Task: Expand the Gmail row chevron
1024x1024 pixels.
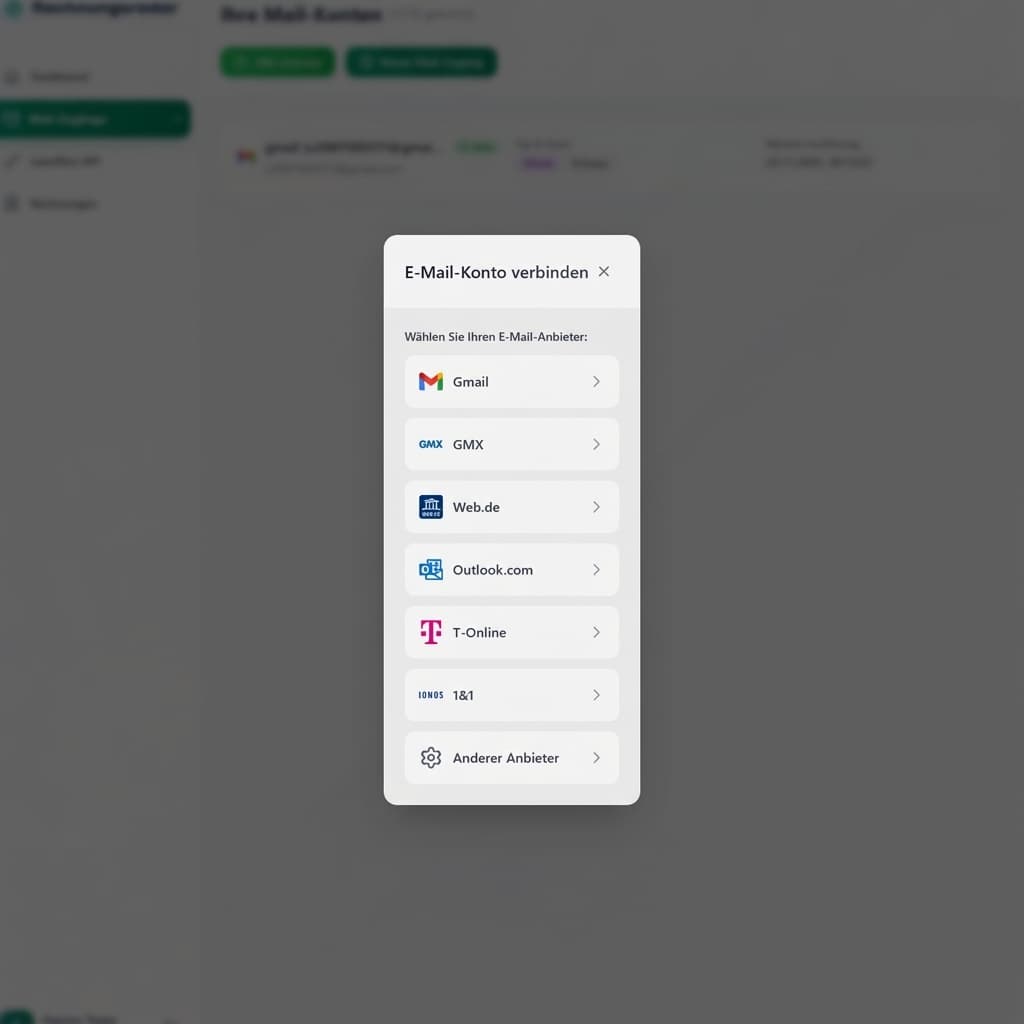Action: pyautogui.click(x=596, y=381)
